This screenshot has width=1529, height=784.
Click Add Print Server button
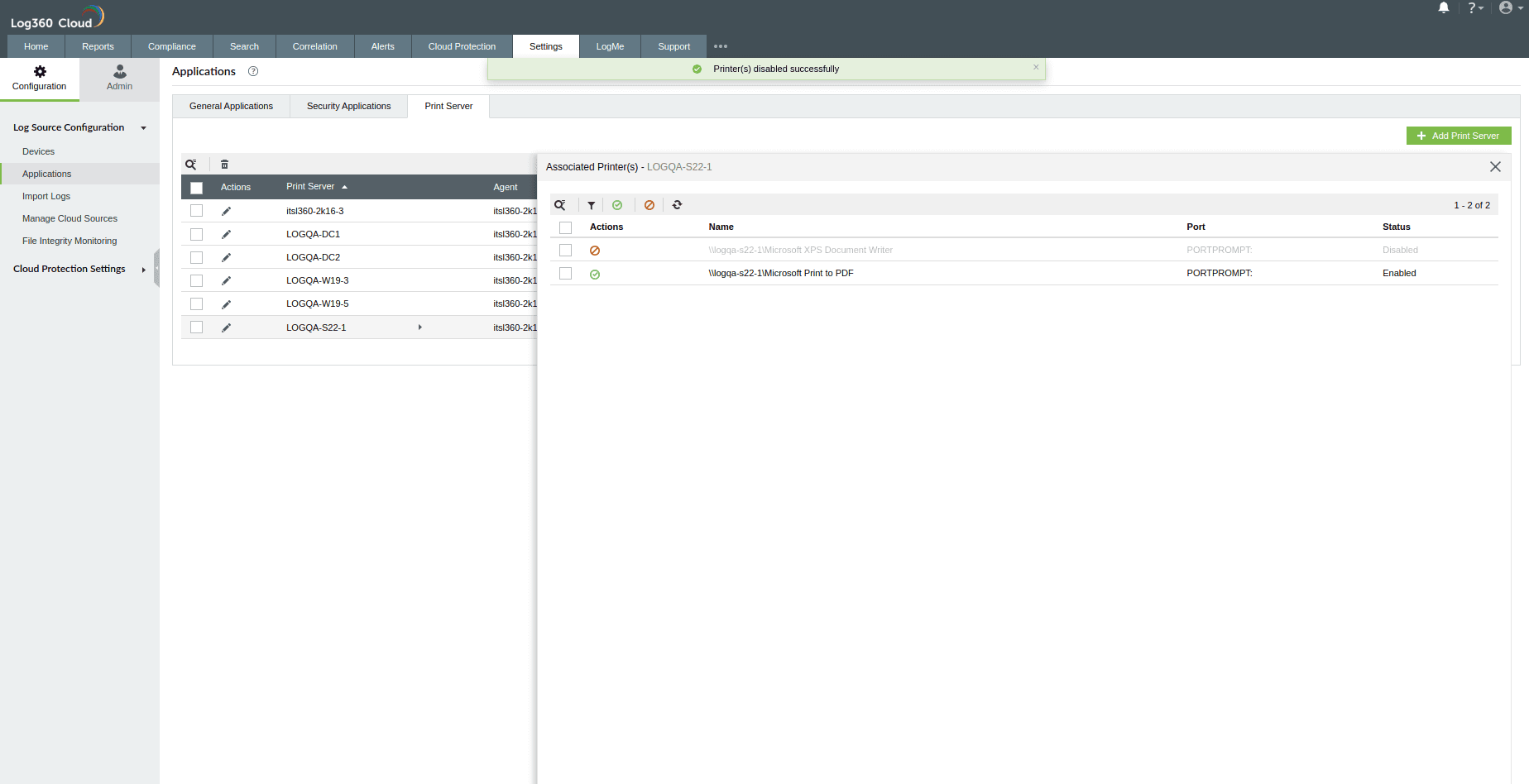click(1459, 136)
